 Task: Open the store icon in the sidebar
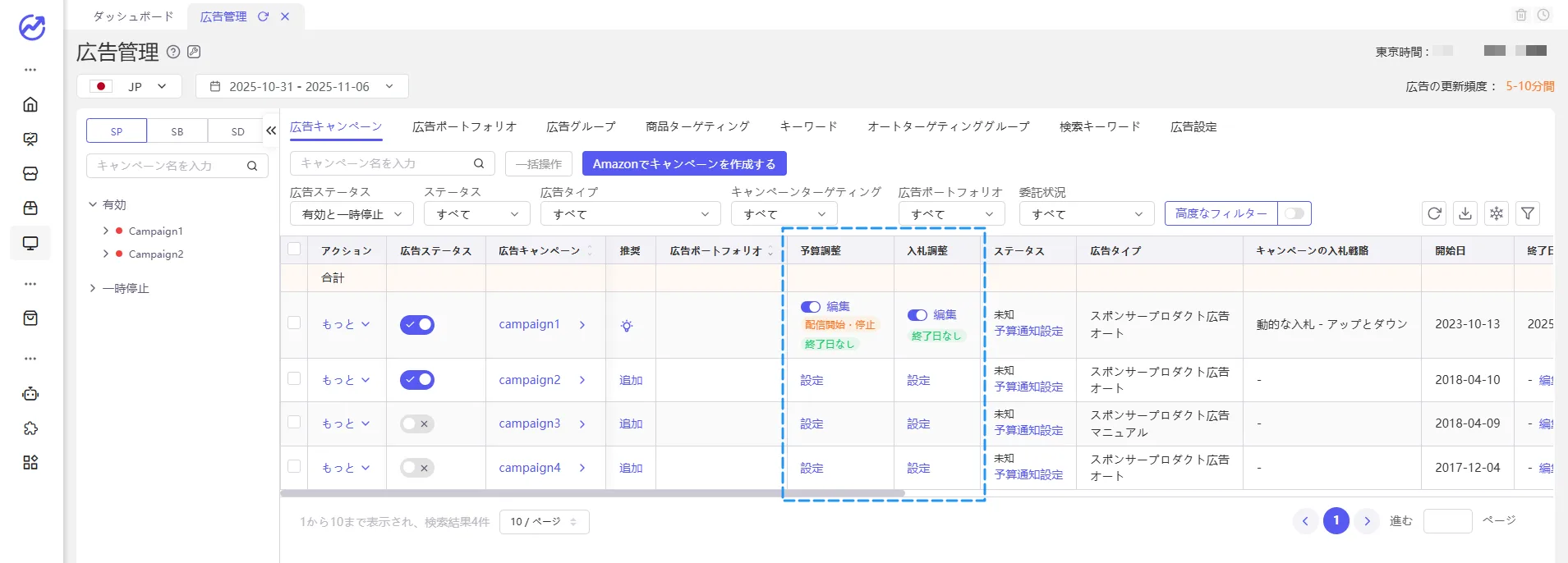click(30, 173)
